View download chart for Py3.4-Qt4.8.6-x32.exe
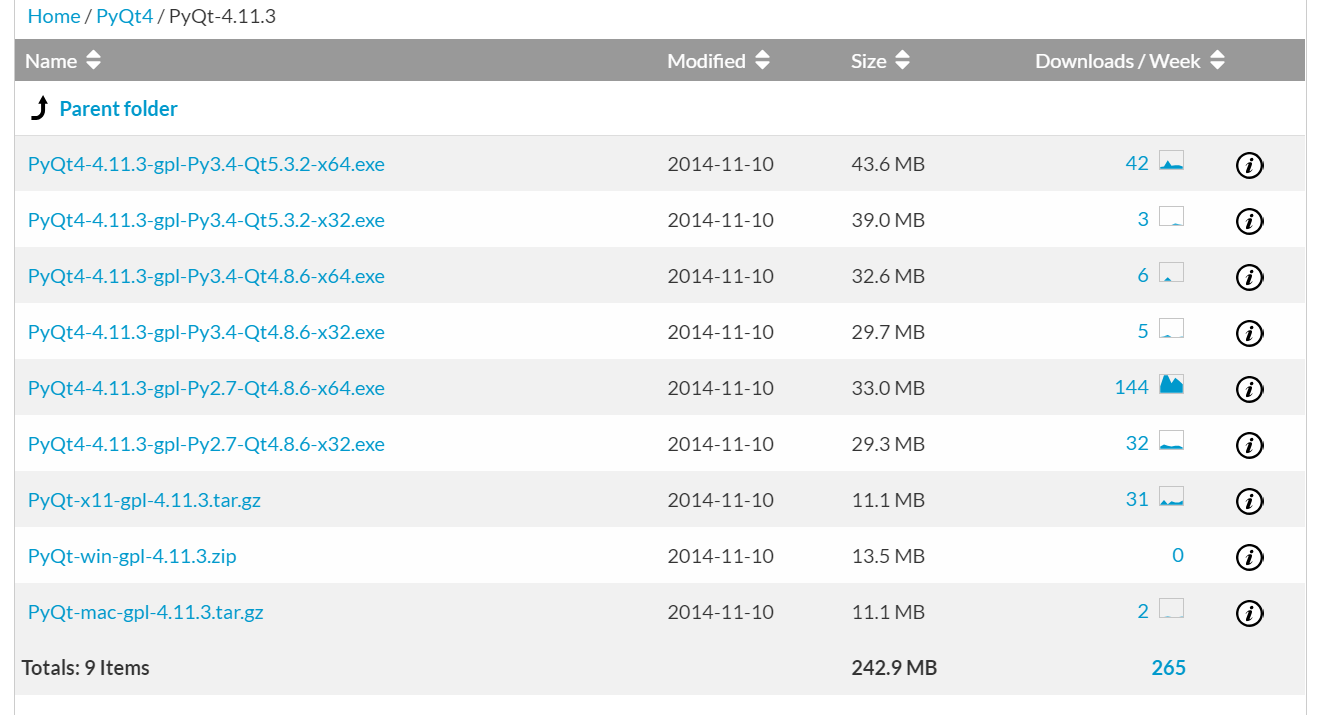This screenshot has width=1322, height=715. pos(1171,329)
